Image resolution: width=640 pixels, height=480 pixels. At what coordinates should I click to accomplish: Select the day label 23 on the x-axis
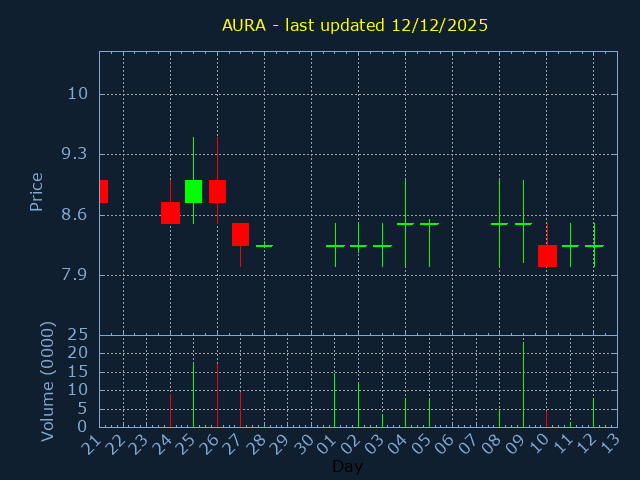(x=138, y=444)
